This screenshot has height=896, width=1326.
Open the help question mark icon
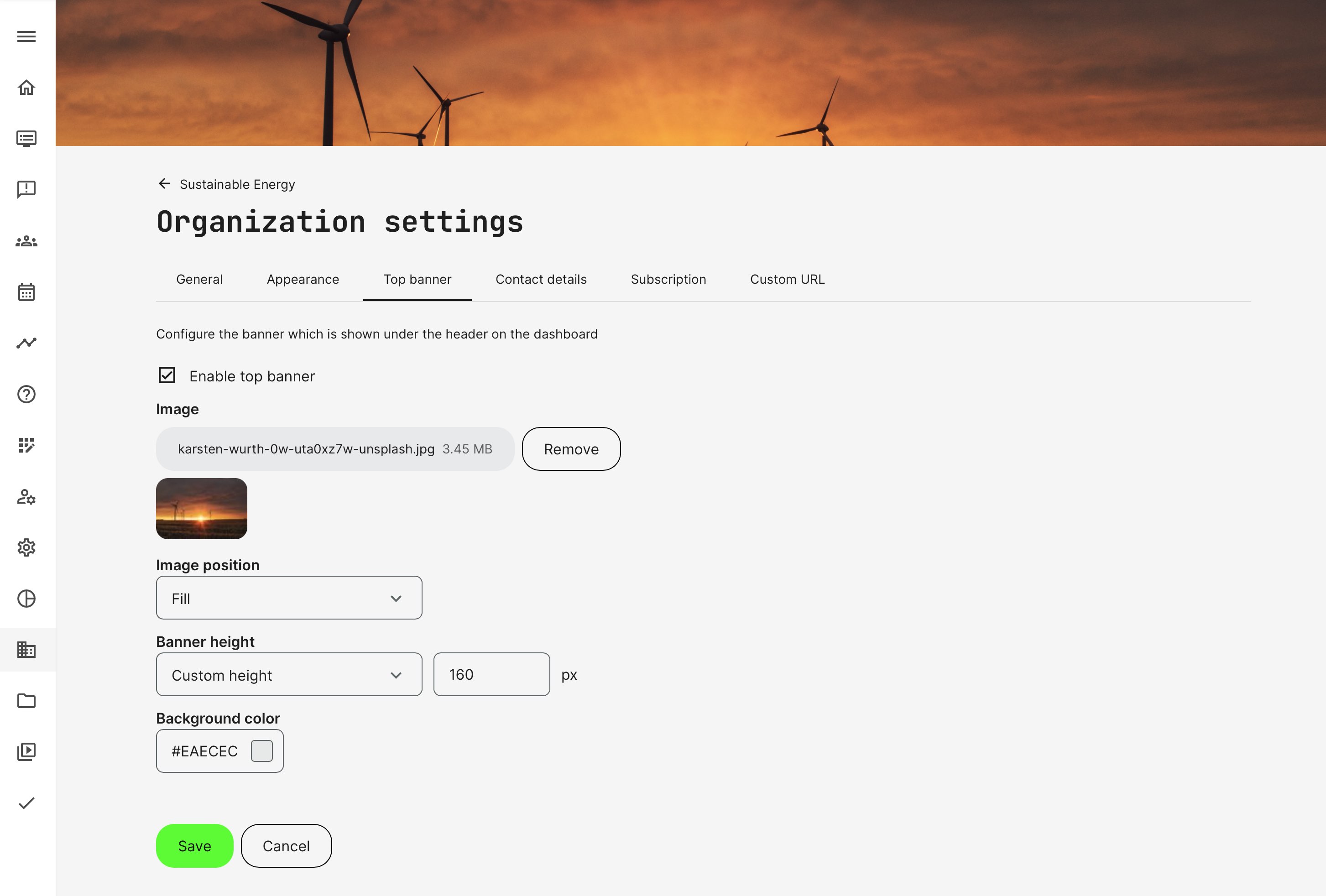point(26,394)
